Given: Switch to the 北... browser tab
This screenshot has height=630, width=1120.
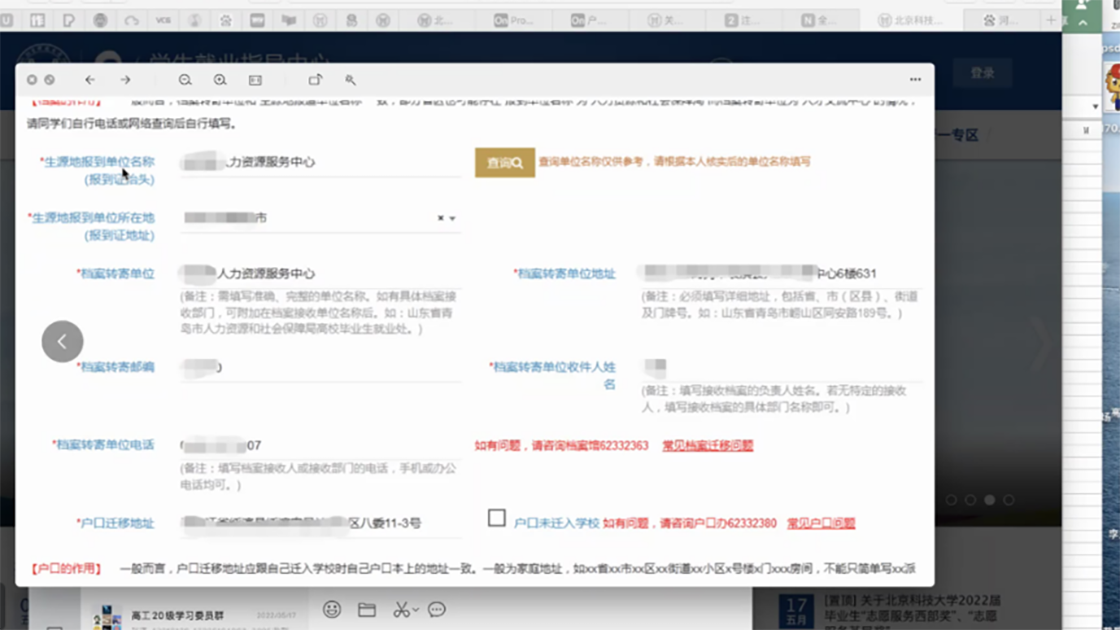Looking at the screenshot, I should [436, 21].
